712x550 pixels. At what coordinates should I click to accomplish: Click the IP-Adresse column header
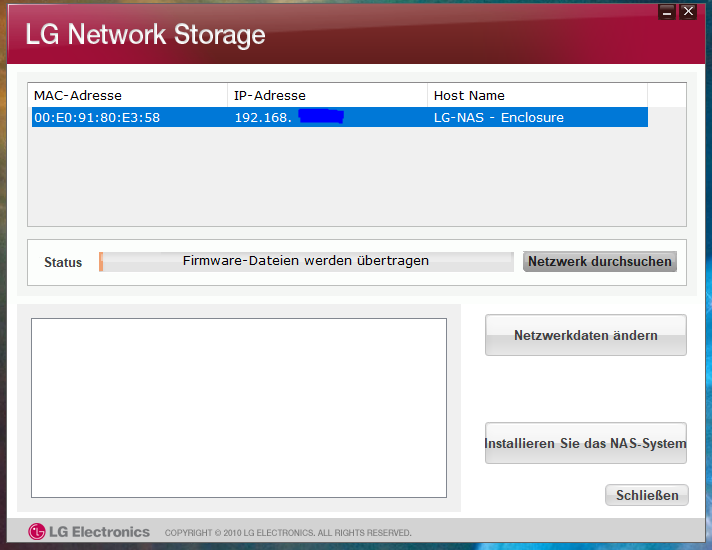327,95
